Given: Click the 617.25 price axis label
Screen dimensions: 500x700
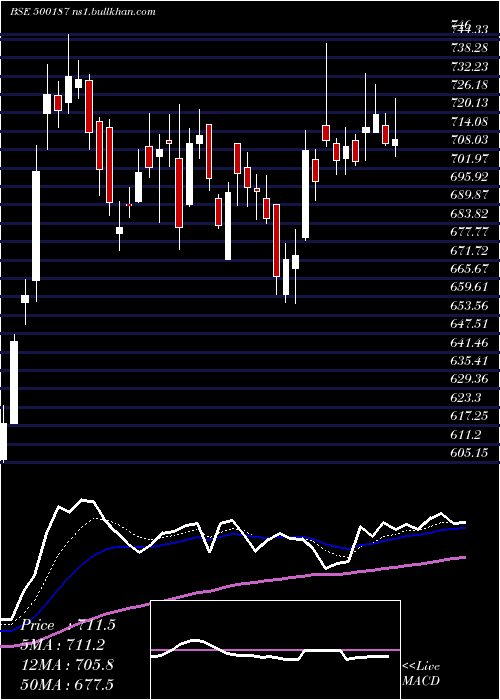Looking at the screenshot, I should pos(470,416).
